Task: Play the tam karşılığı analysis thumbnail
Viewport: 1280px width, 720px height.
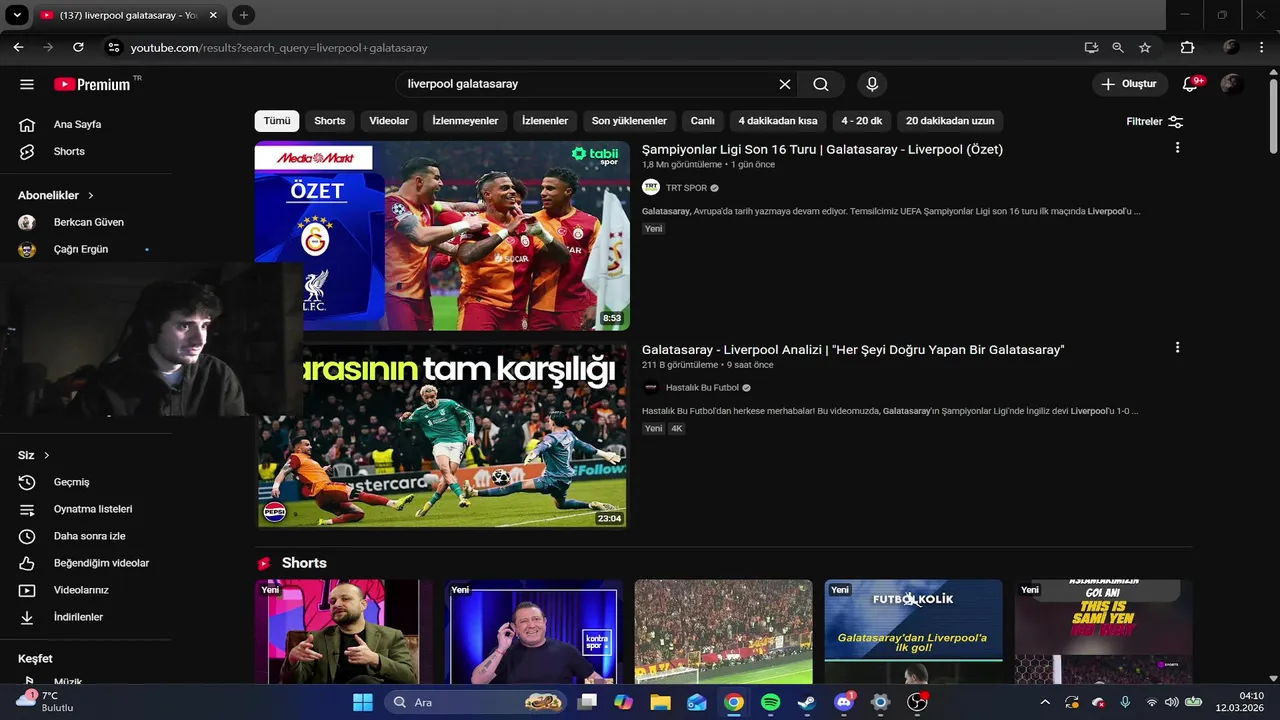Action: tap(442, 436)
